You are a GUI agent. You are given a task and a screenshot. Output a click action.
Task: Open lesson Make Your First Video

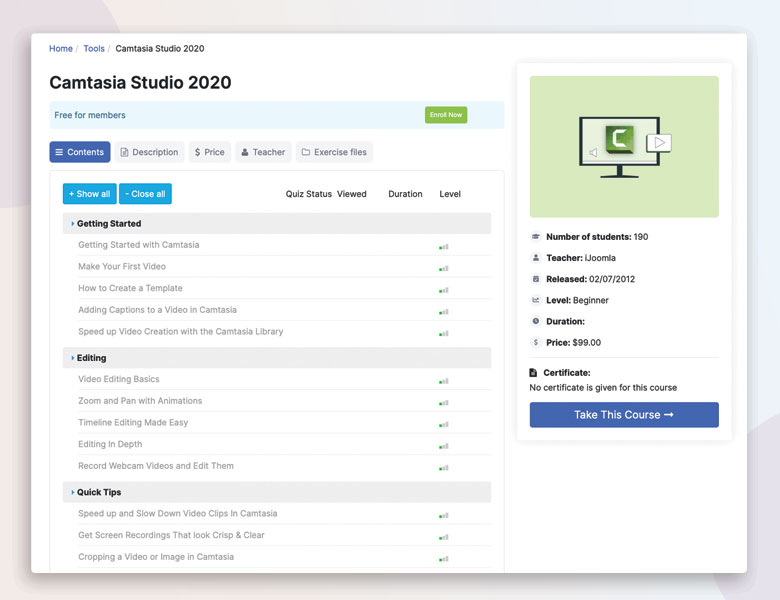tap(122, 266)
